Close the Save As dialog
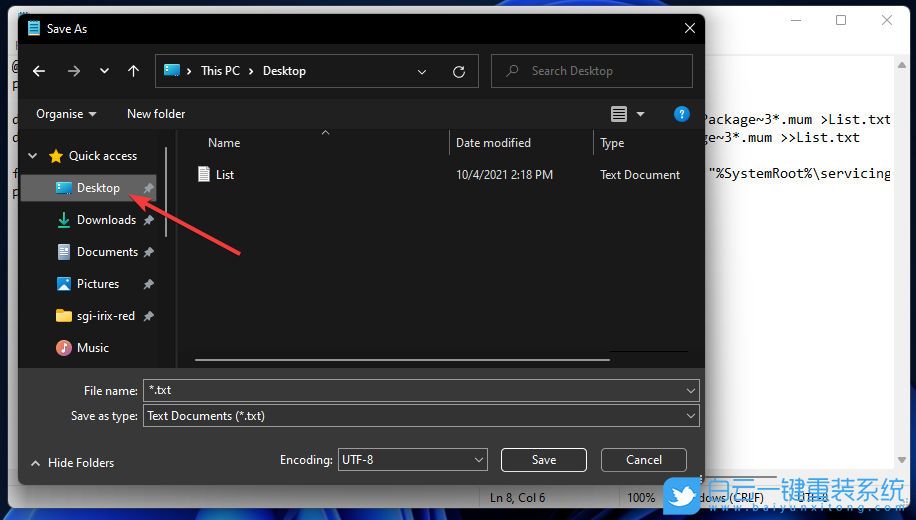The width and height of the screenshot is (916, 520). pos(690,29)
